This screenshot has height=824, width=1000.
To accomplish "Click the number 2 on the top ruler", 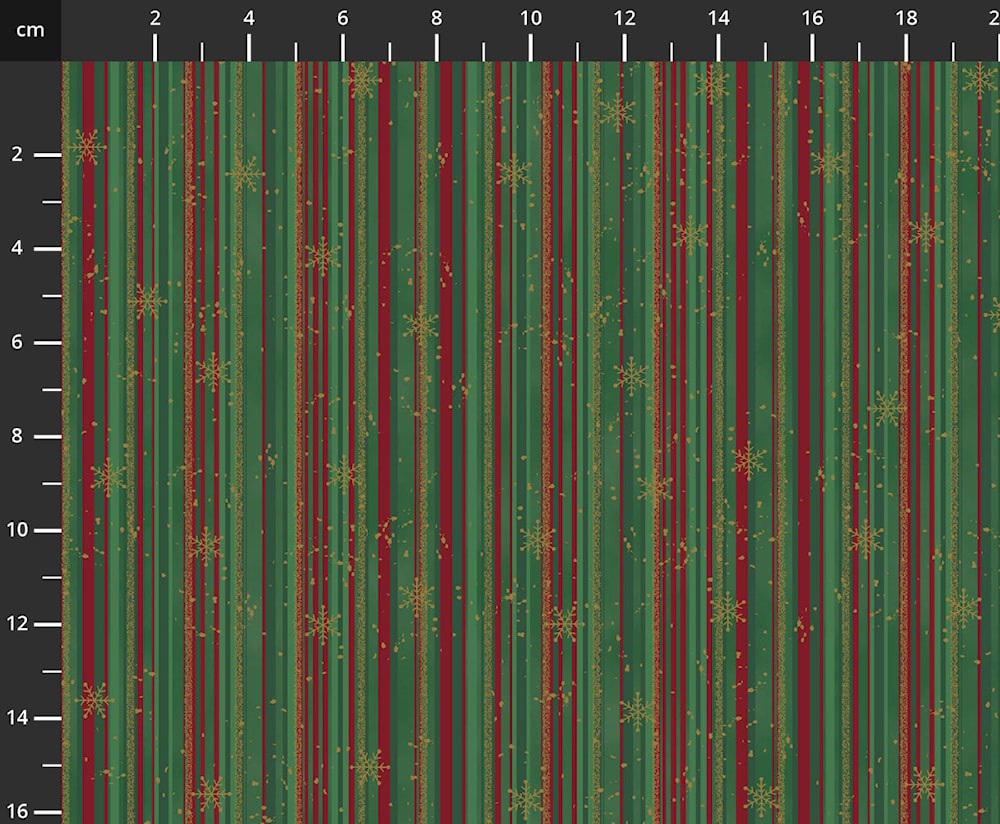I will pyautogui.click(x=155, y=18).
